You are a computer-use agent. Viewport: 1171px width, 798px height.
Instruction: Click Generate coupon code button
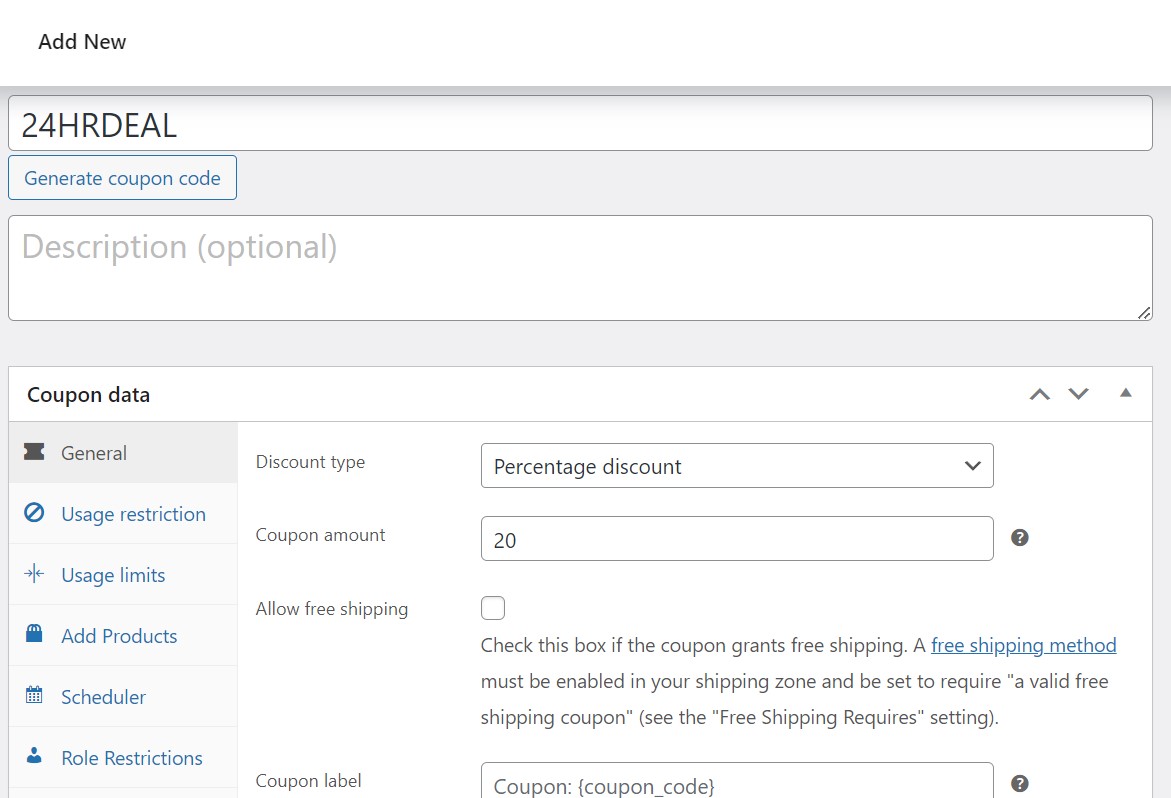pyautogui.click(x=122, y=178)
